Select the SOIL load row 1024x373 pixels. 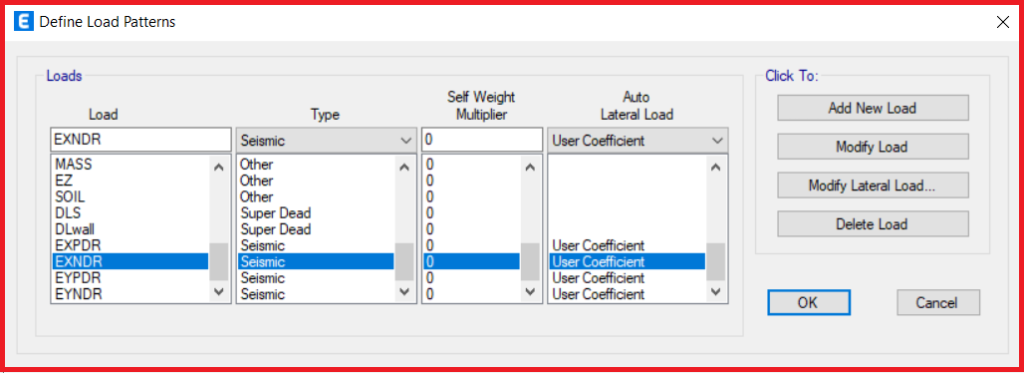click(131, 197)
